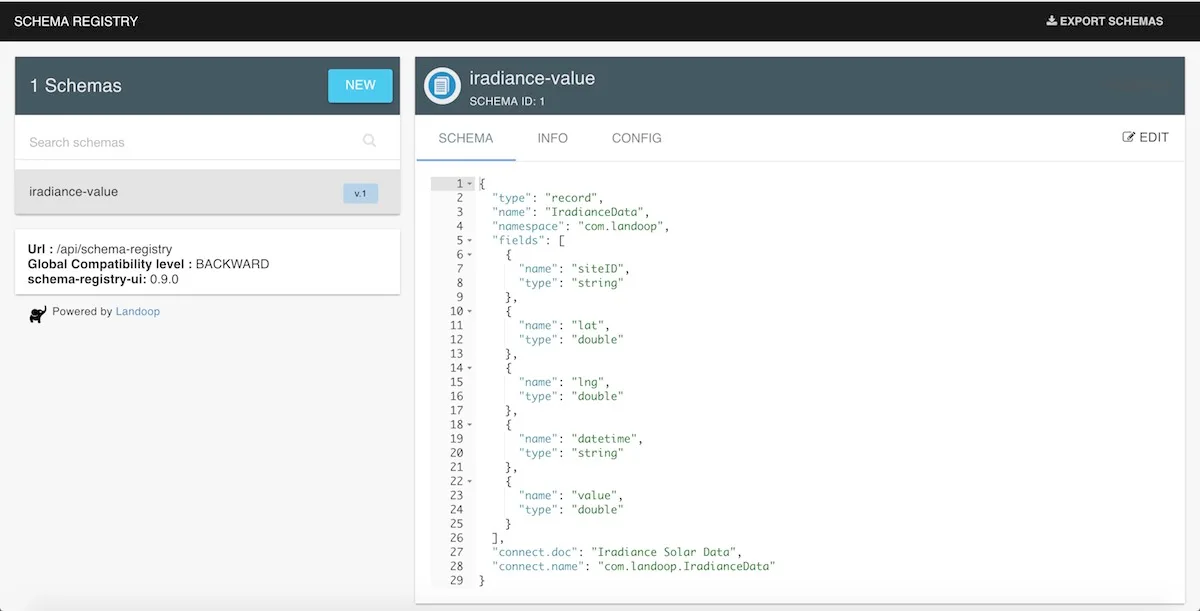Click the schema-registry-ui 0.9.0 version text
The height and width of the screenshot is (611, 1200).
click(103, 279)
